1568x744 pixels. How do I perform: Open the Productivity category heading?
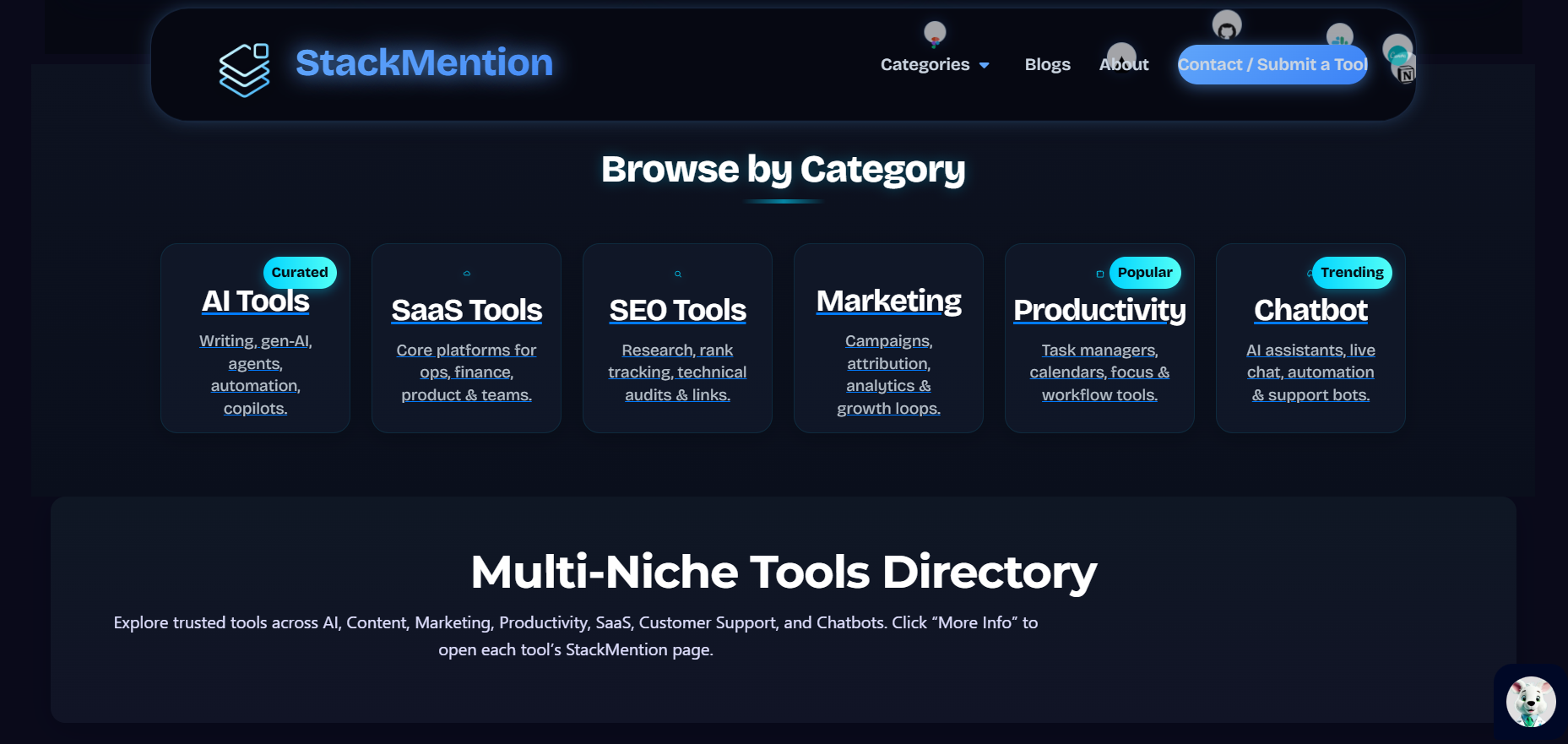pyautogui.click(x=1099, y=310)
